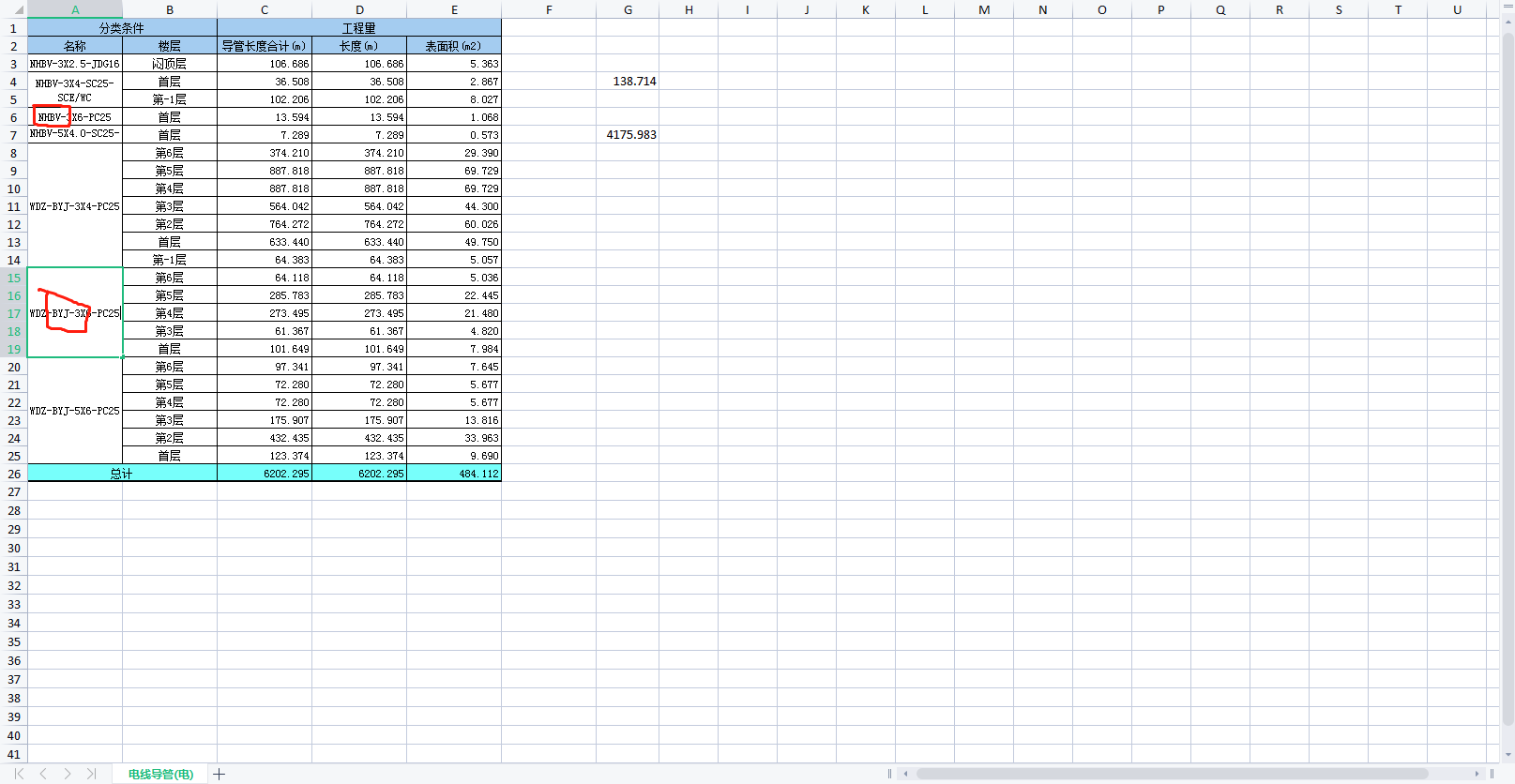Viewport: 1515px width, 784px height.
Task: Select the 工程量 header cell
Action: coord(359,28)
